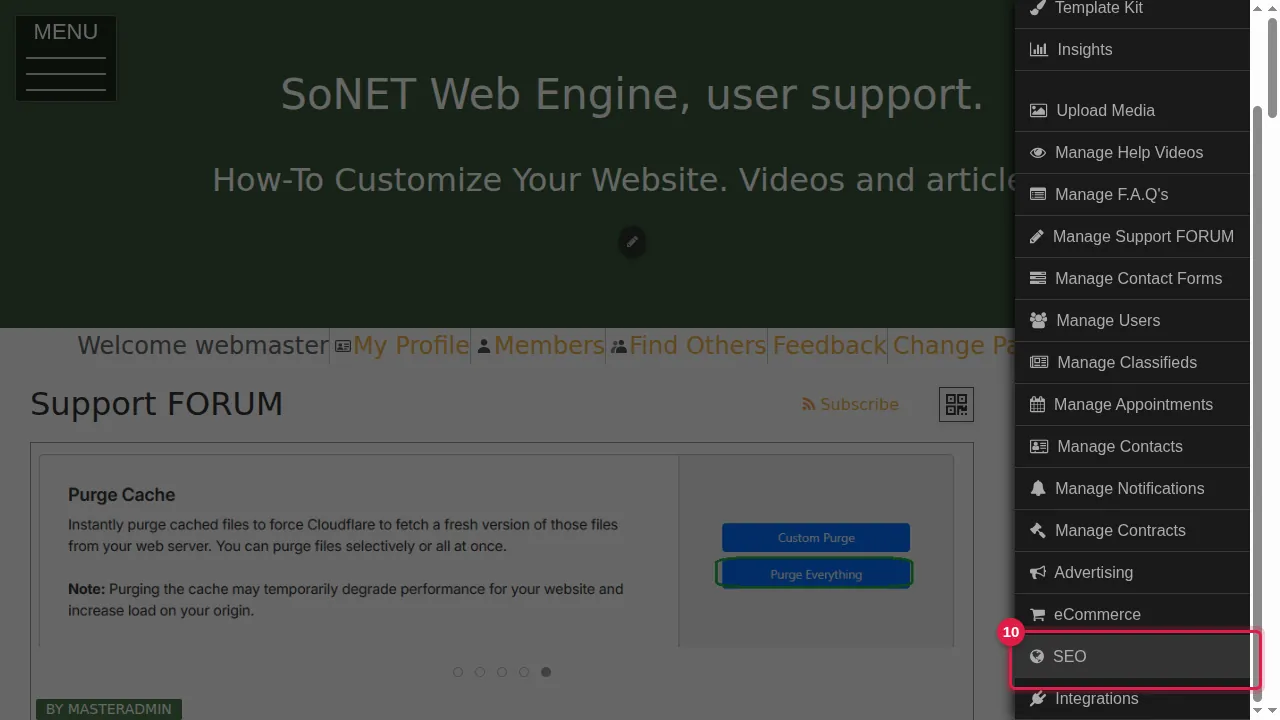Open Manage Support FORUM
The height and width of the screenshot is (720, 1280).
coord(1132,237)
